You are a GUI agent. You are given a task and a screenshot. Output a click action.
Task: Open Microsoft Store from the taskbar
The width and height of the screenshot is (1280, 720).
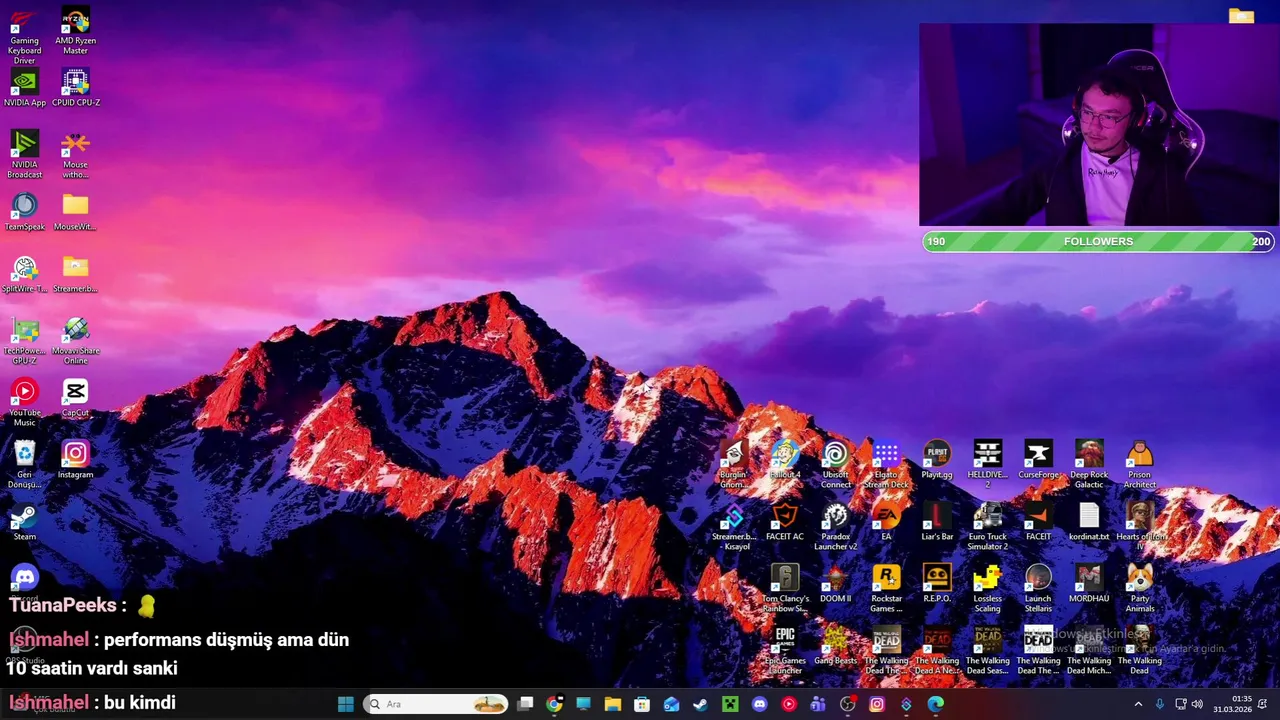tap(642, 704)
